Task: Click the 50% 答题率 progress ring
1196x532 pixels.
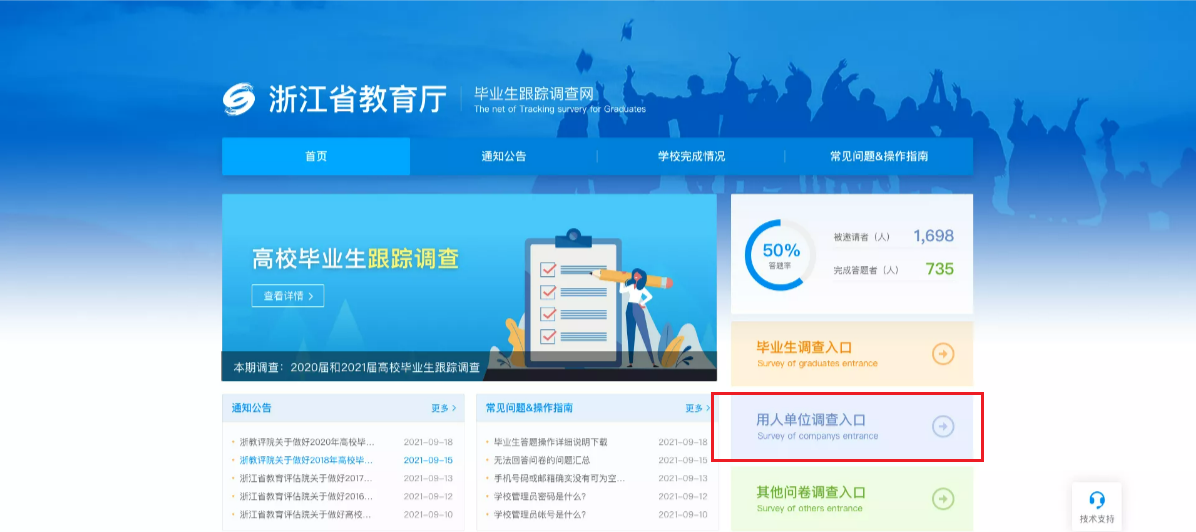Action: [780, 255]
